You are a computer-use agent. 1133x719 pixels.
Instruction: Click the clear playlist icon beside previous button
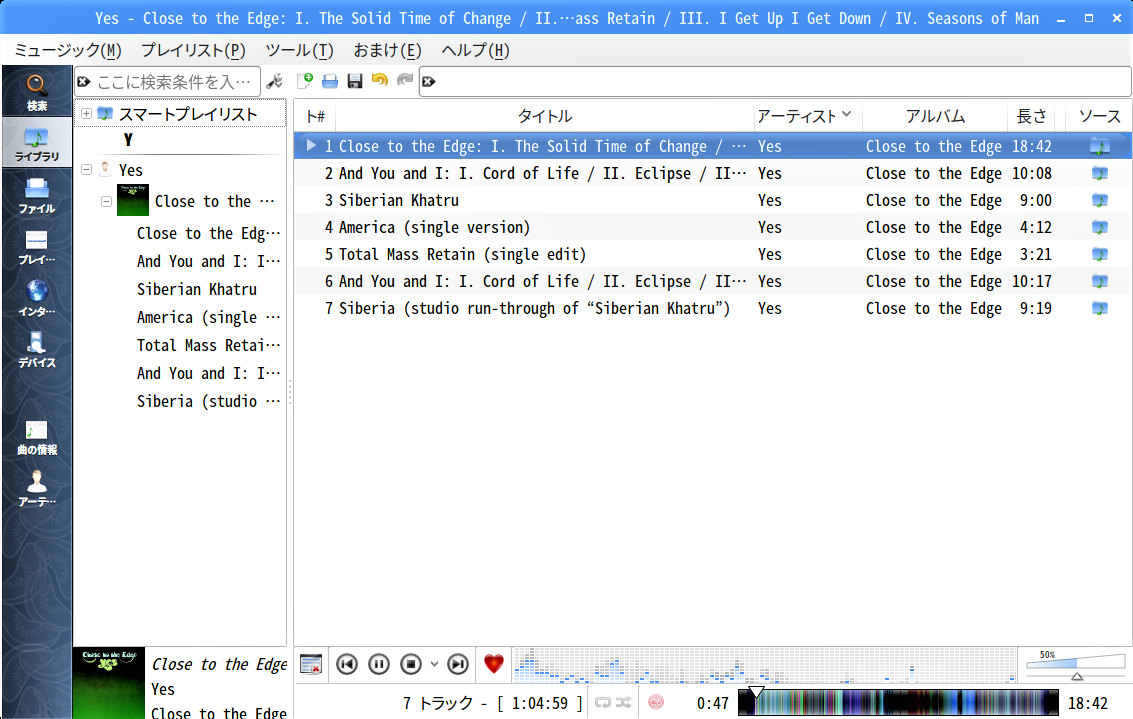[311, 664]
